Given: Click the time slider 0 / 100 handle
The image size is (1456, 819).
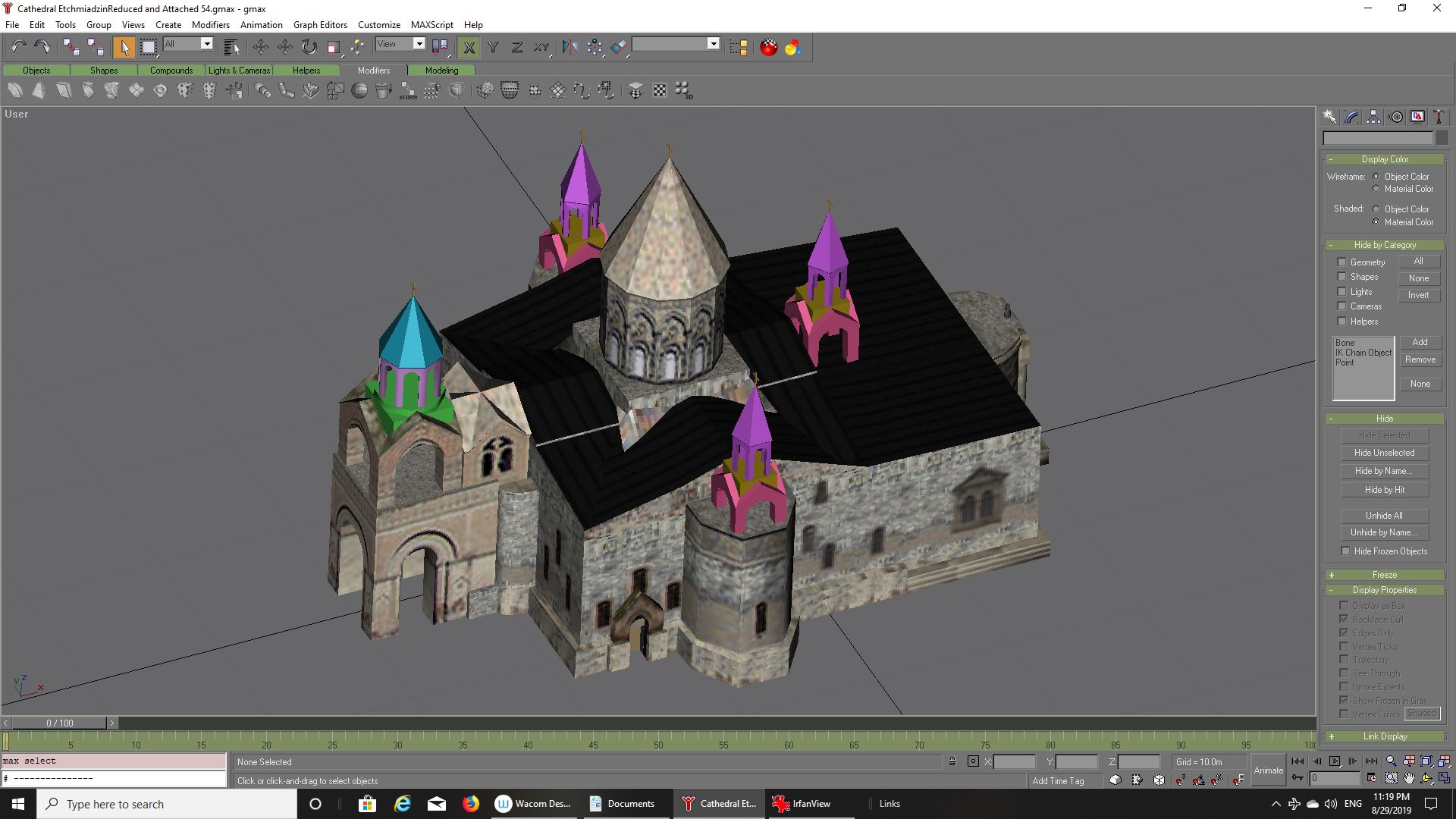Looking at the screenshot, I should click(x=59, y=723).
